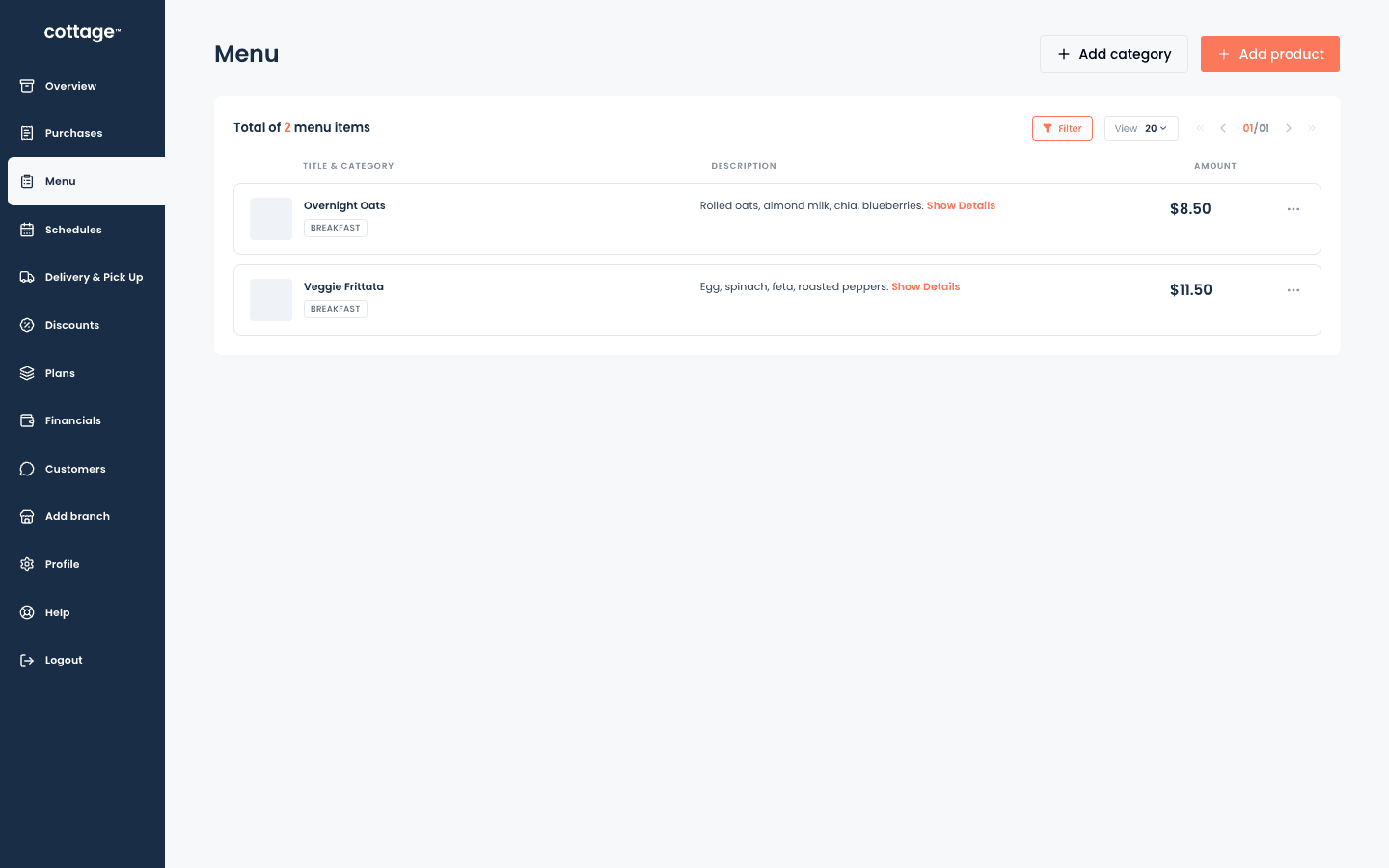Open the Financials page
Viewport: 1389px width, 868px height.
73,420
